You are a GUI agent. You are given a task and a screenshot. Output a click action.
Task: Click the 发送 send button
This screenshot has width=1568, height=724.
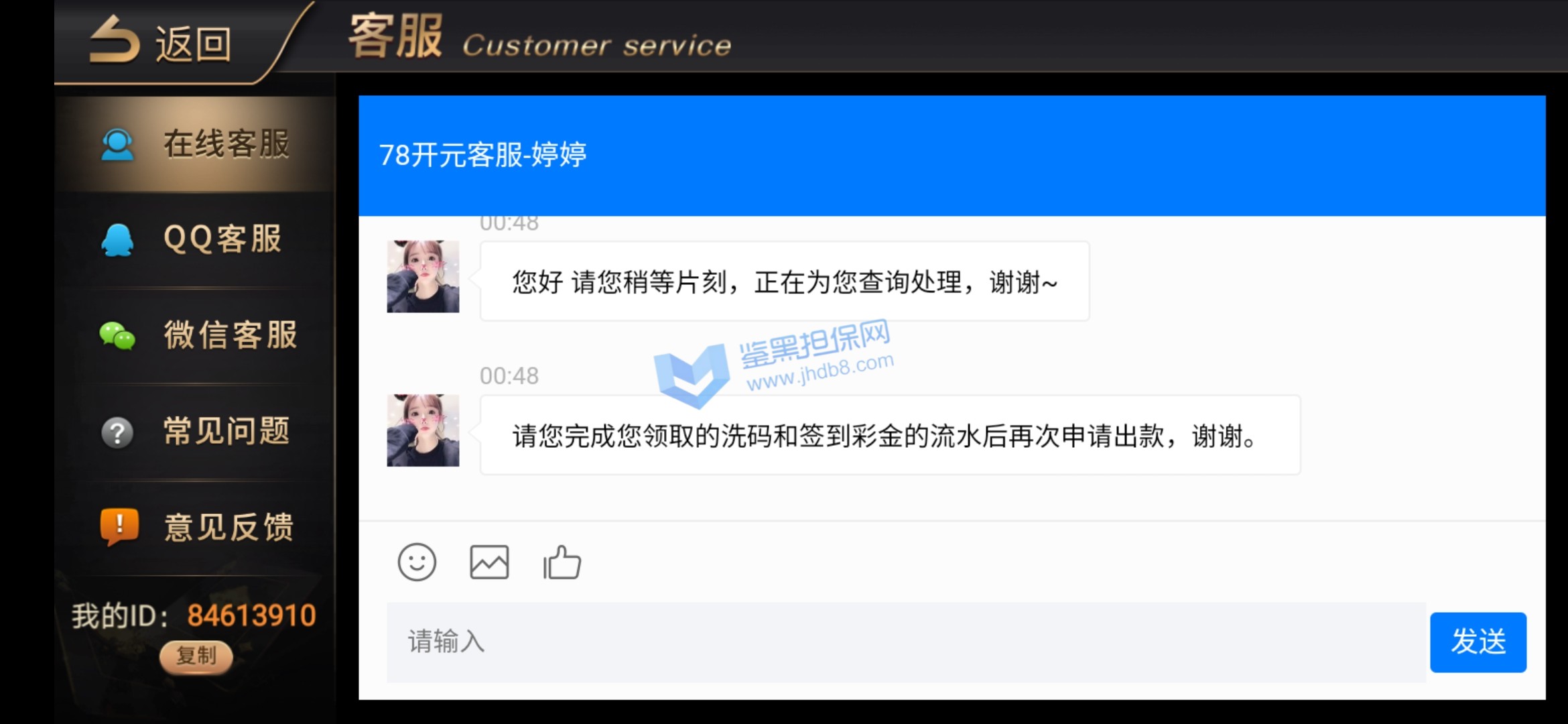click(1478, 642)
